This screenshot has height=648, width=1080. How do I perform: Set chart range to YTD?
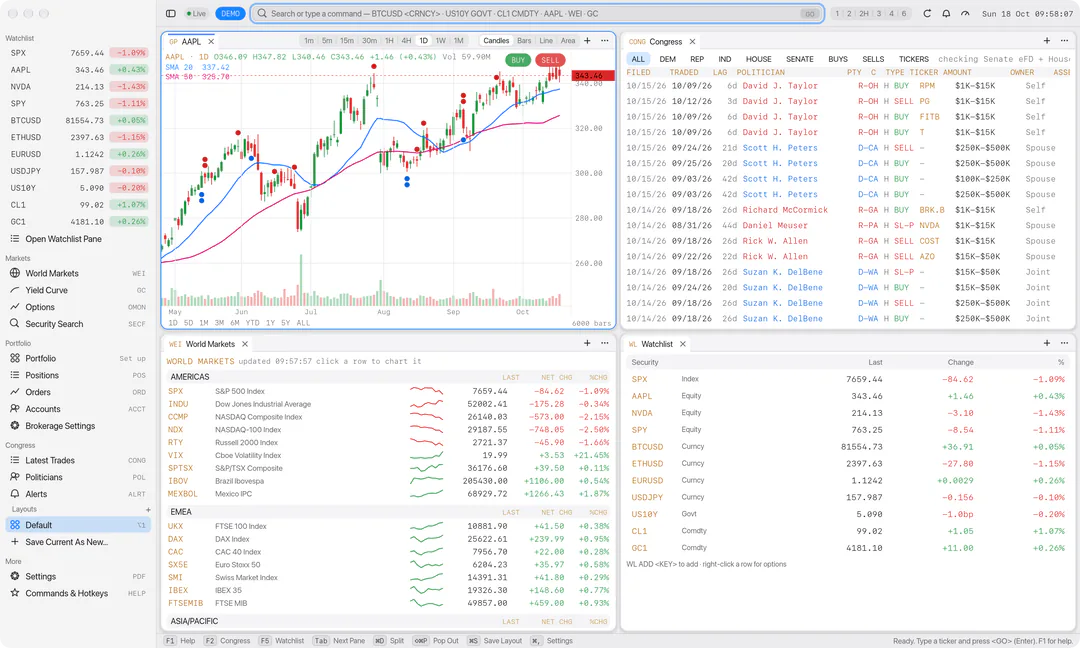(252, 322)
